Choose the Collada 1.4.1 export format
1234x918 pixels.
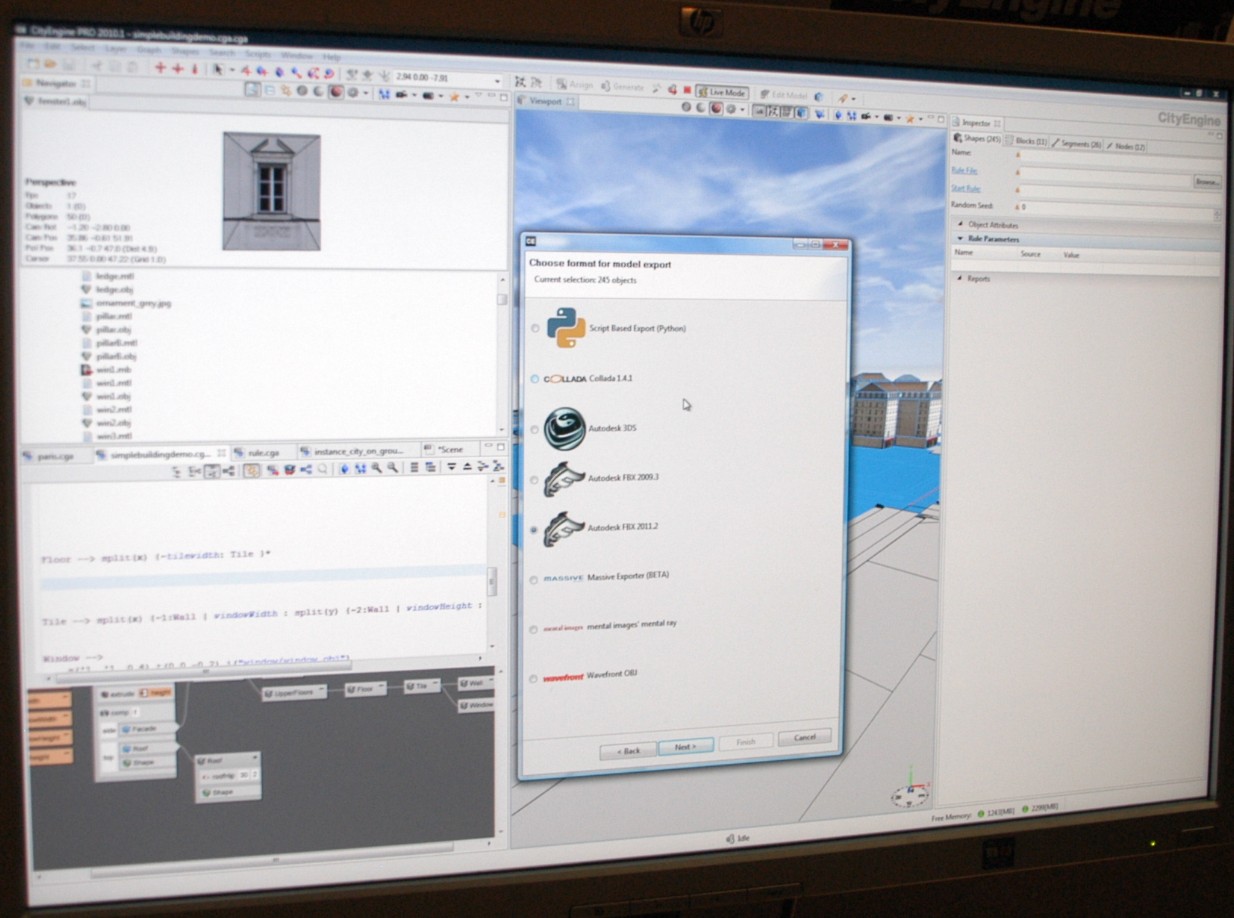[x=535, y=379]
